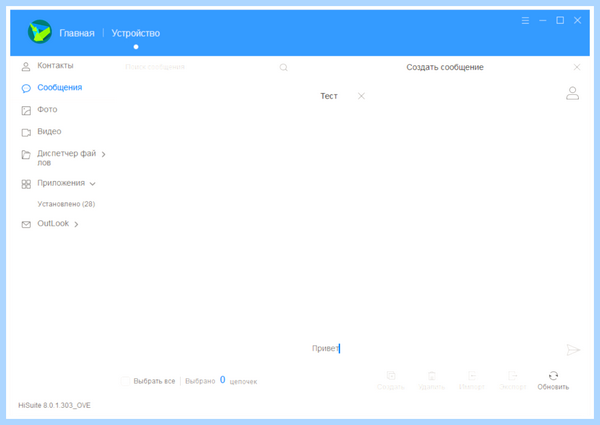
Task: Open the hamburger menu icon
Action: point(525,21)
